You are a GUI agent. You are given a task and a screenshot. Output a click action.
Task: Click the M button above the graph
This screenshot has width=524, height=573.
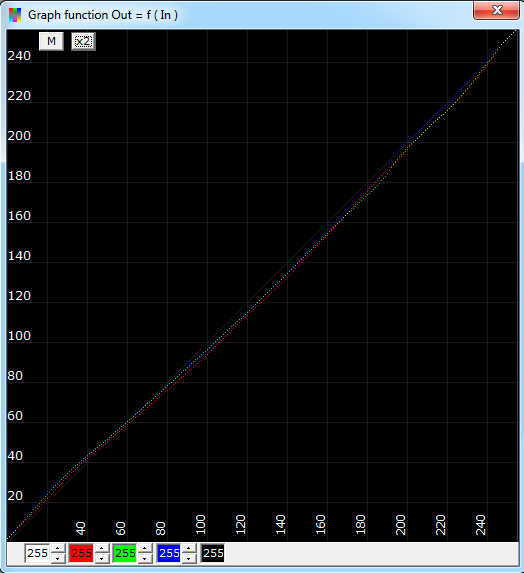point(51,41)
